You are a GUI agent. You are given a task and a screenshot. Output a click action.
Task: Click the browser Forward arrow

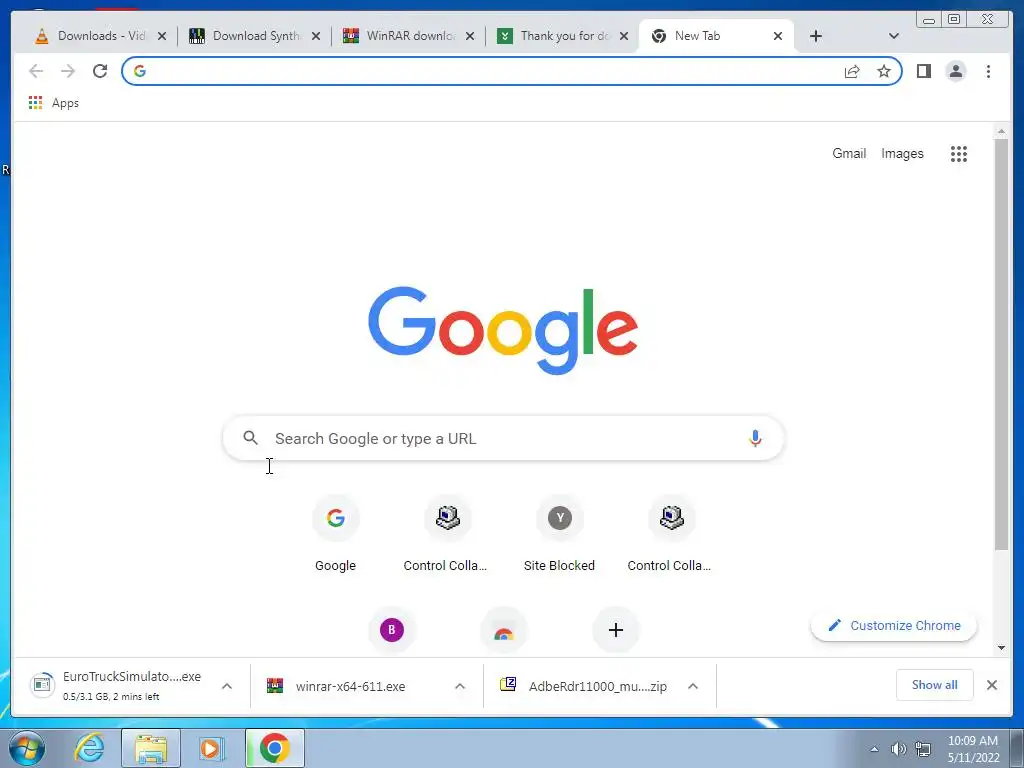[x=68, y=71]
